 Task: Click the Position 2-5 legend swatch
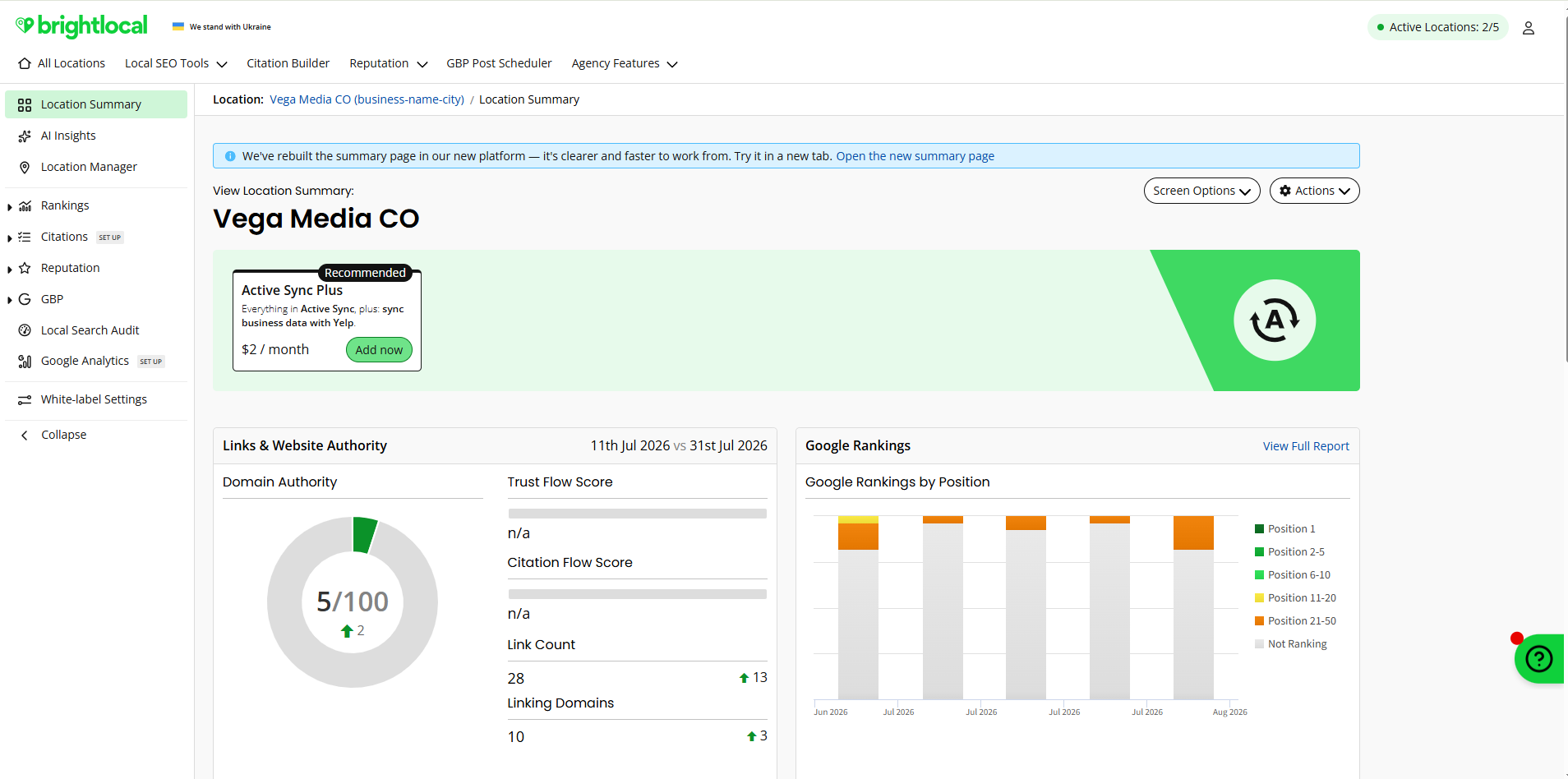[x=1259, y=552]
